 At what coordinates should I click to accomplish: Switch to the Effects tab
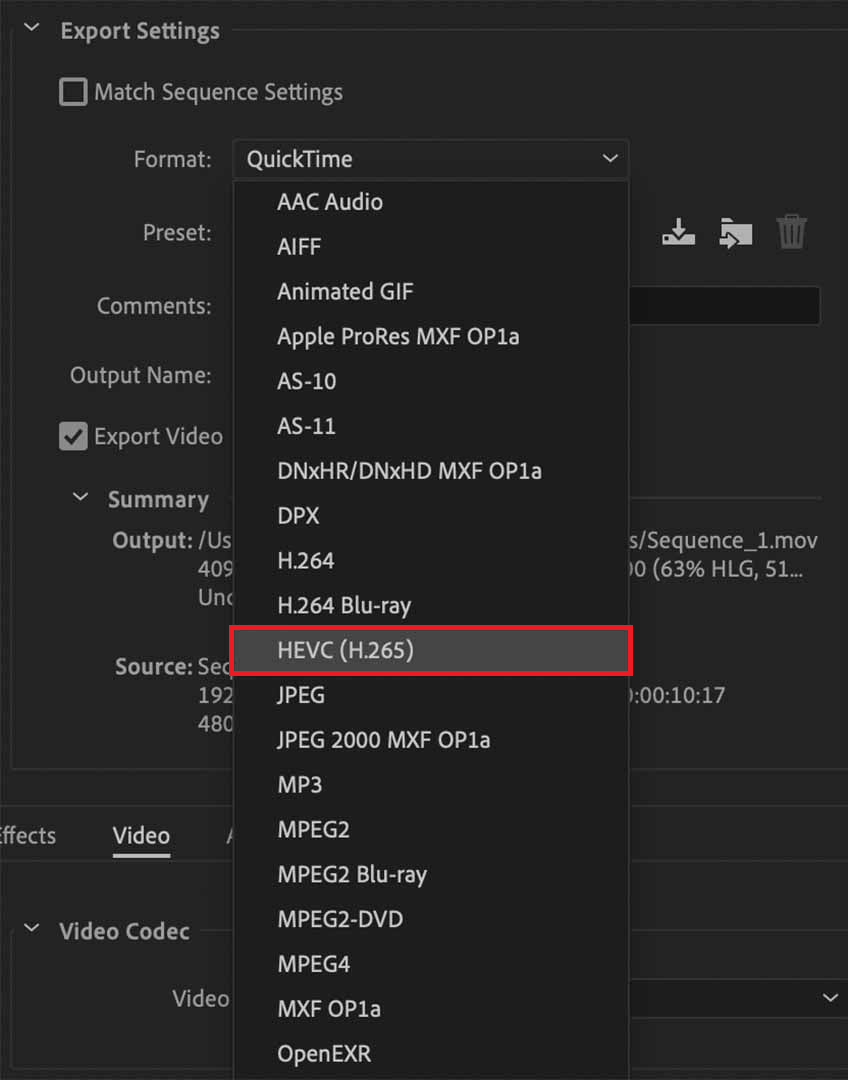click(x=27, y=835)
